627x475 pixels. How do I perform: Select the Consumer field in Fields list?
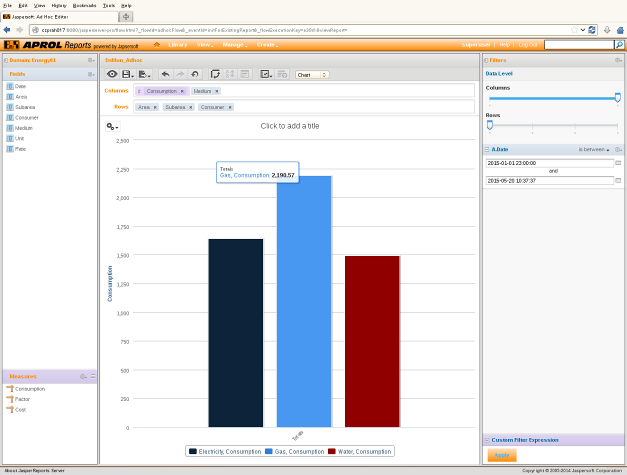[x=23, y=118]
